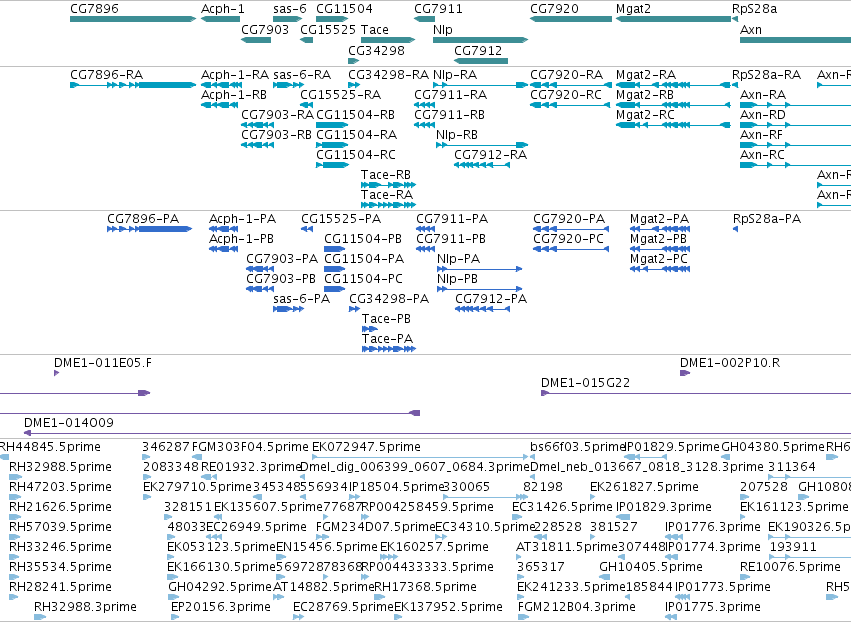
Task: Select the CG11504-PC protein label
Action: pyautogui.click(x=364, y=279)
